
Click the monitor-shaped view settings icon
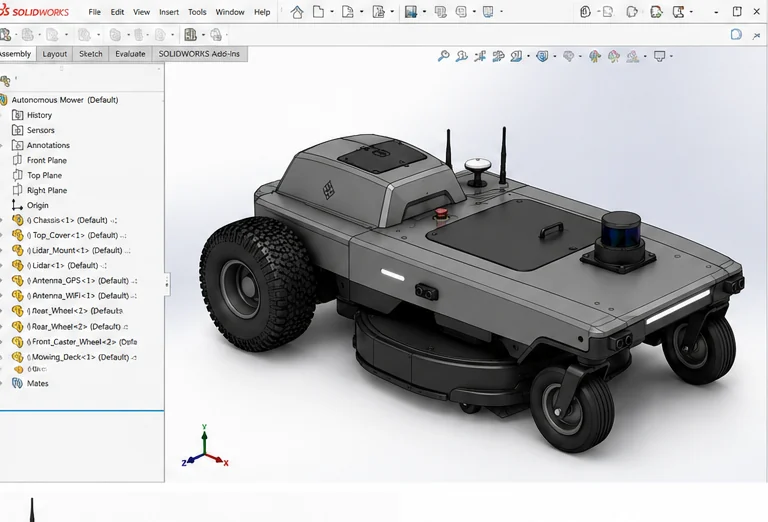660,56
